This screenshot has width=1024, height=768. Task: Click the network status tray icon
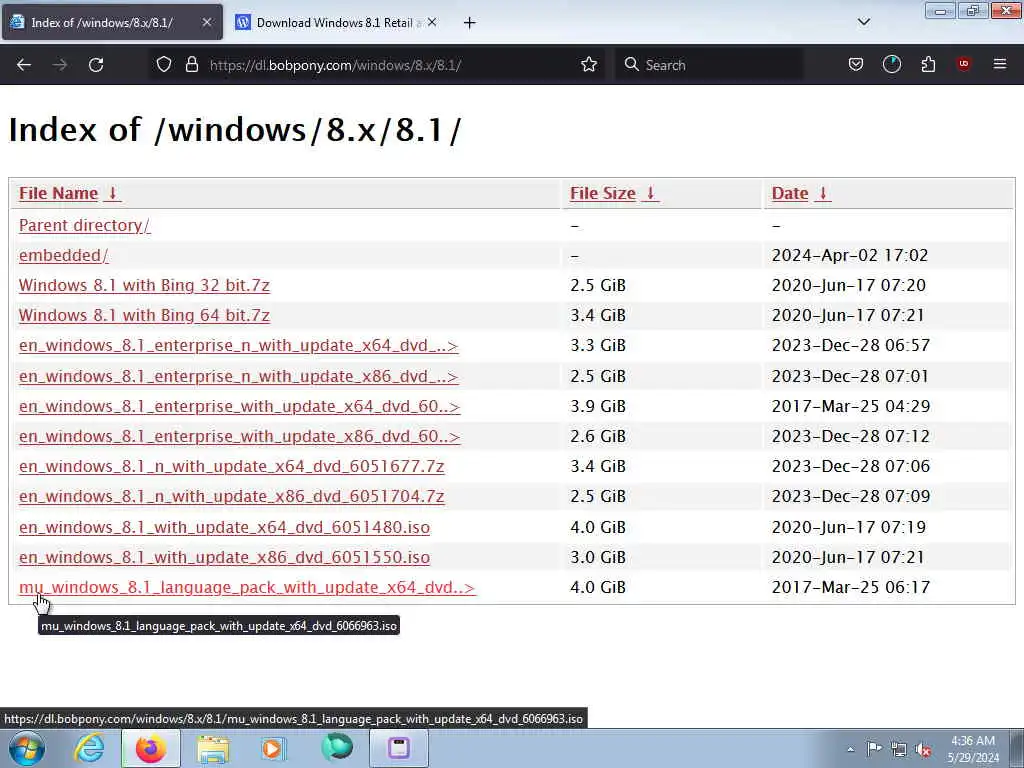coord(899,750)
